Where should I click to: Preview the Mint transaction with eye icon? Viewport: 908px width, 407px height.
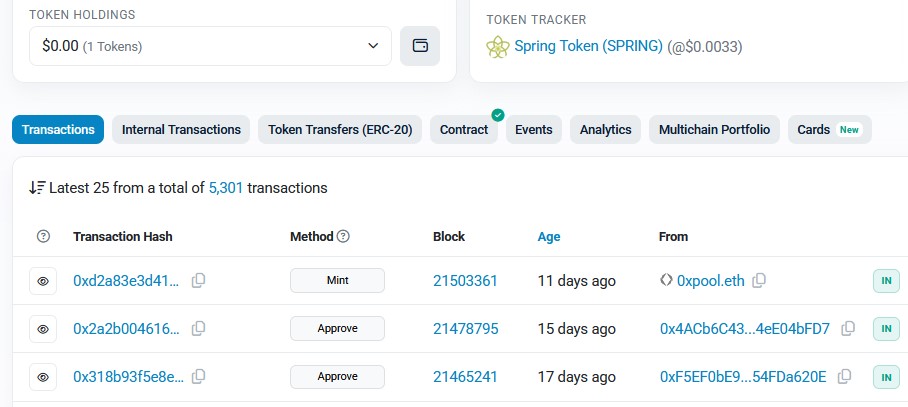coord(43,281)
